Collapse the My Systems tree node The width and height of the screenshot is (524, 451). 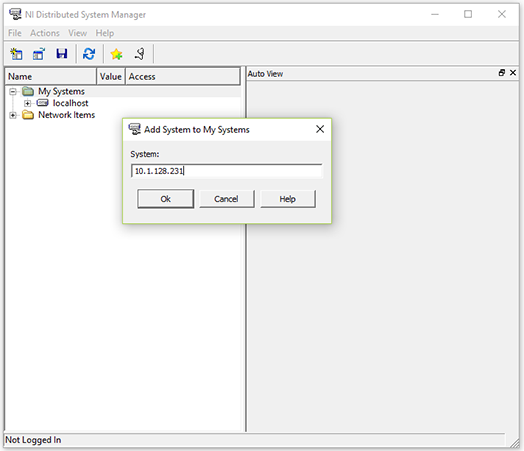coord(13,91)
